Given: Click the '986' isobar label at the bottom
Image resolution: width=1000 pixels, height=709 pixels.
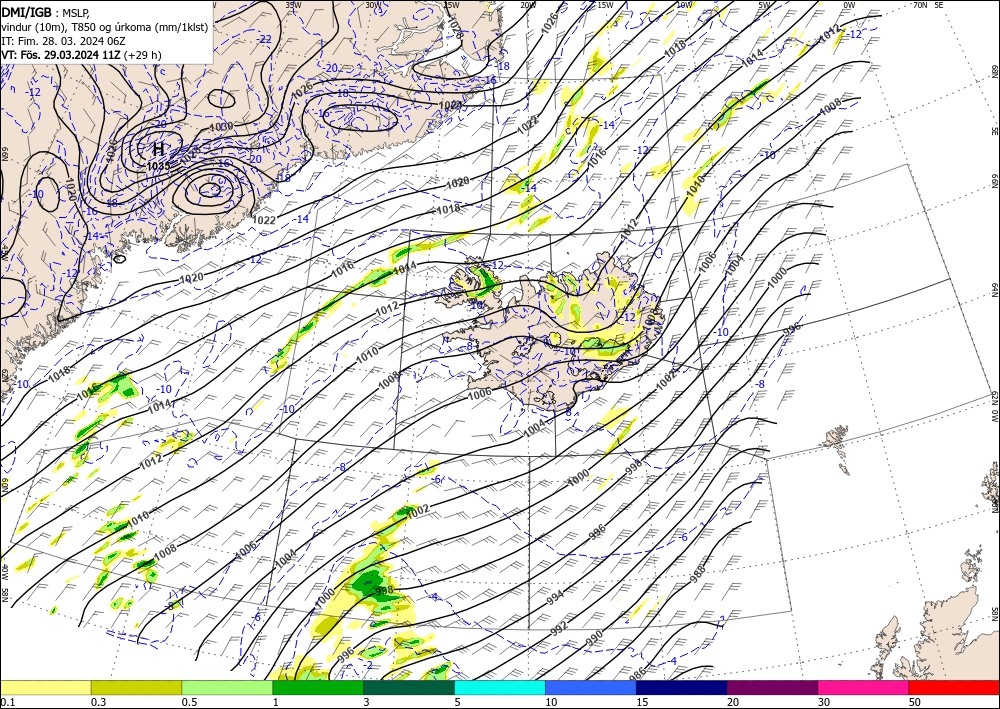Looking at the screenshot, I should click(638, 673).
